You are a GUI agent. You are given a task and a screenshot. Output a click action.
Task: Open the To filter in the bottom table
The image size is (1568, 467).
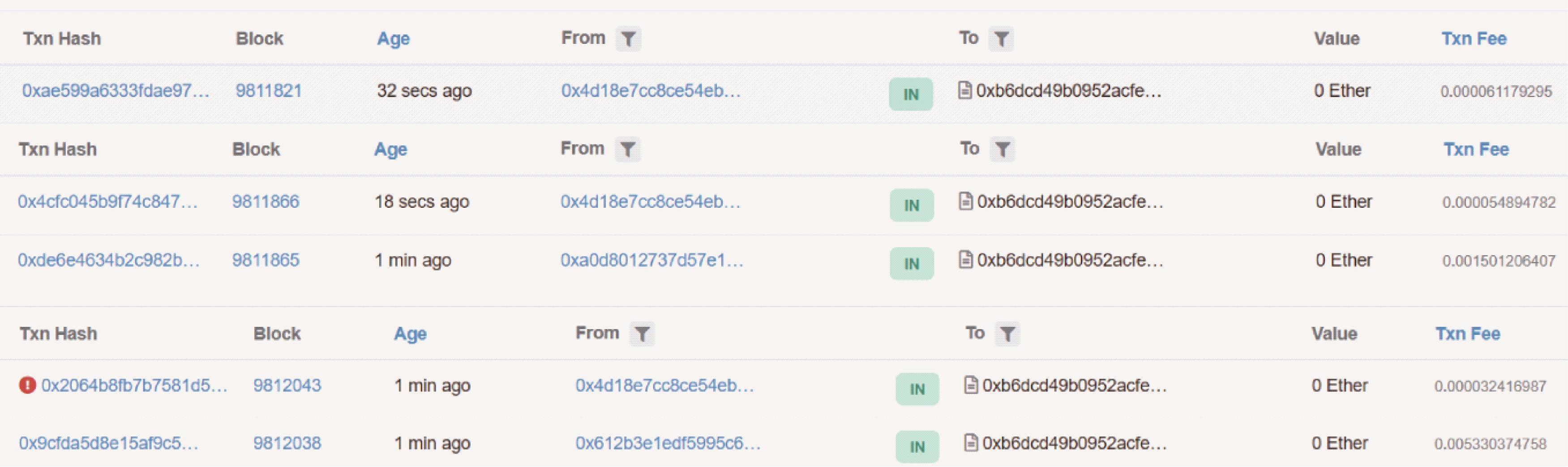click(1007, 334)
